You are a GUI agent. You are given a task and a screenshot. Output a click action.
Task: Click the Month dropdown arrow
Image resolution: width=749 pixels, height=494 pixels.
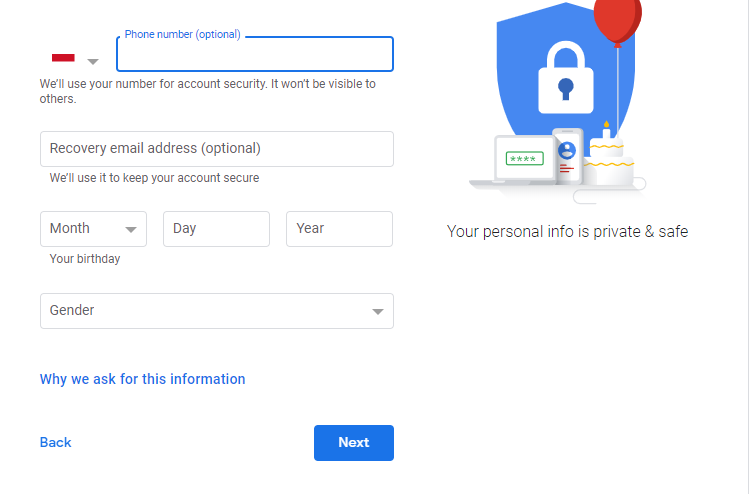131,230
